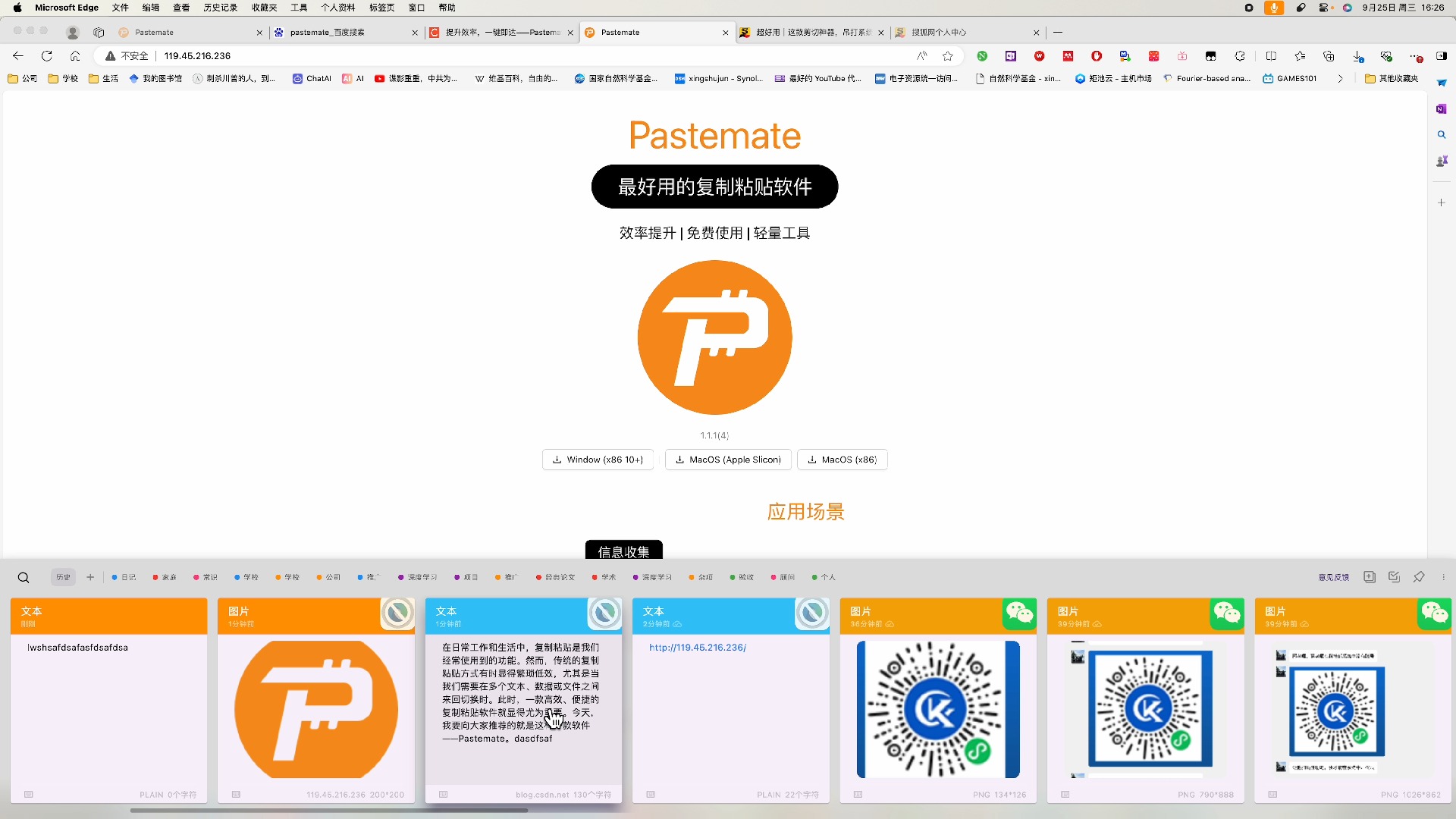Select the PNG 790*888 image card
Screen dimensions: 1456x819
(x=1146, y=700)
